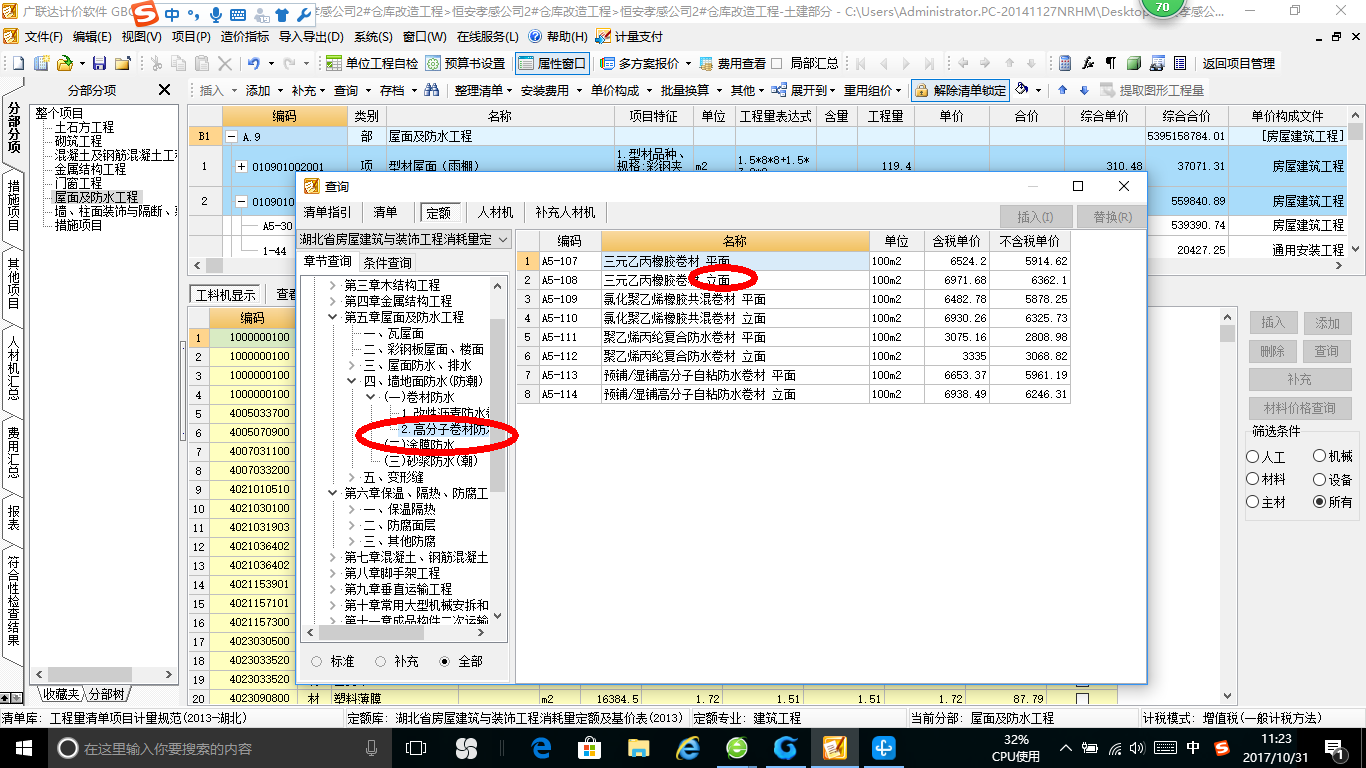Click the blue move-up arrow icon
The height and width of the screenshot is (768, 1366).
point(1062,90)
